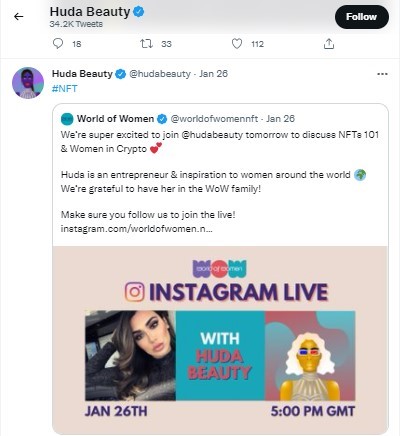This screenshot has height=436, width=403.
Task: Open the Instagram Live promo image
Action: pyautogui.click(x=220, y=339)
